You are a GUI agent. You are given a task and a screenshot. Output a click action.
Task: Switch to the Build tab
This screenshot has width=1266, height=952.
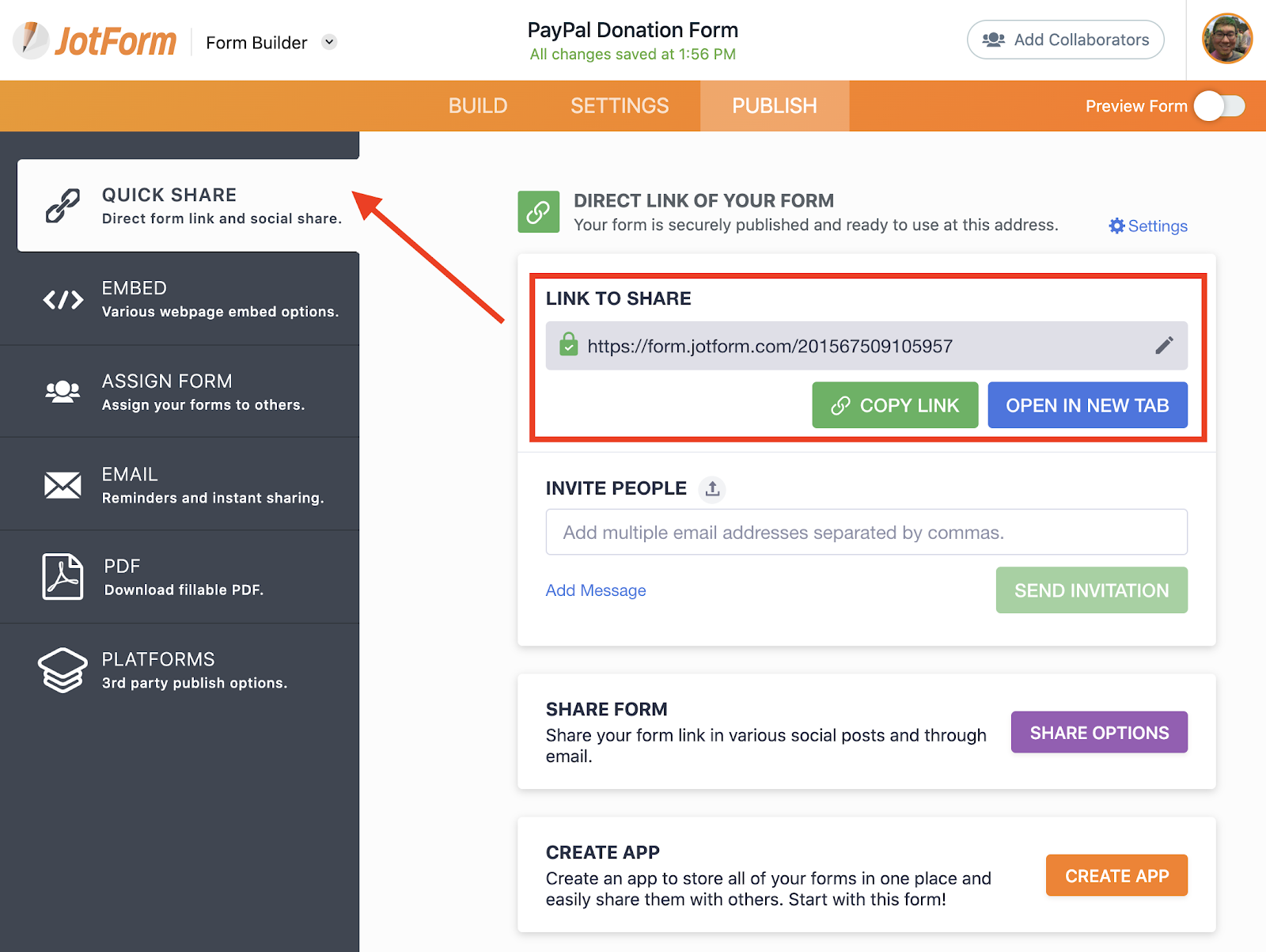pyautogui.click(x=478, y=106)
